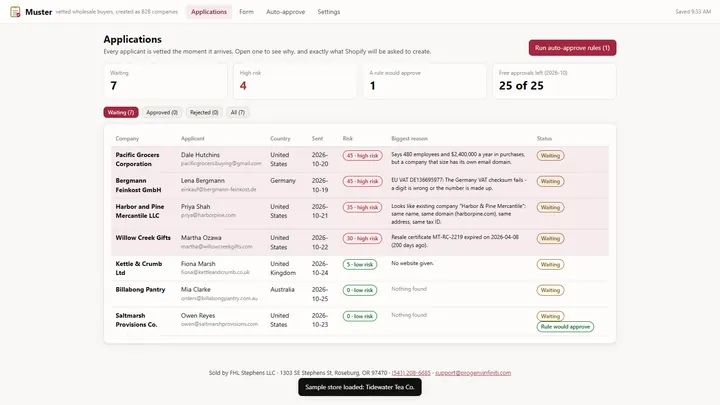This screenshot has height=405, width=720.
Task: Click the High risk summary card
Action: click(x=295, y=81)
